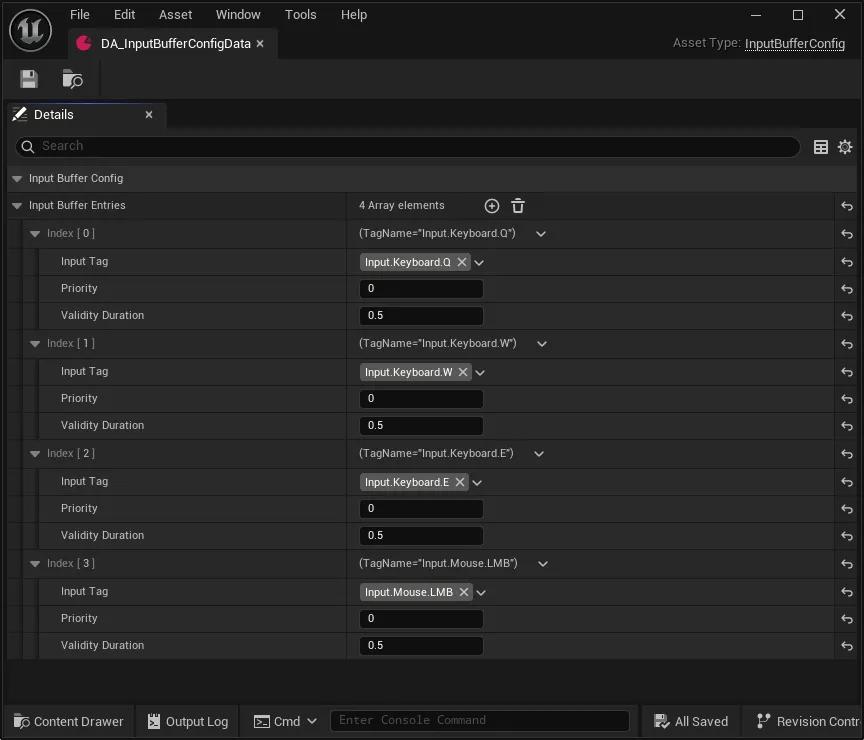Close the DA_InputBufferConfigData asset tab
Image resolution: width=864 pixels, height=740 pixels.
260,44
